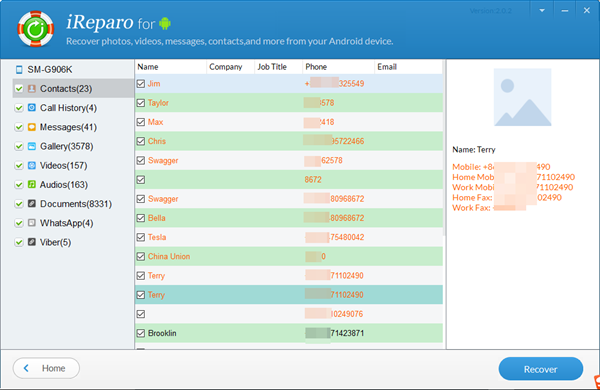600x390 pixels.
Task: Click the phone number ending 71423871
Action: click(335, 333)
